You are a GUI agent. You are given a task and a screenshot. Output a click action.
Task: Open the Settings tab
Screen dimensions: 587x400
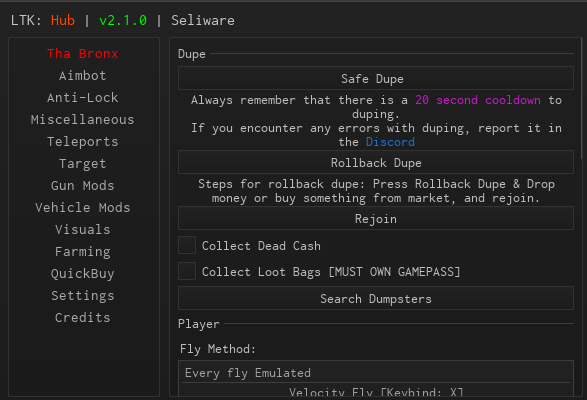[x=83, y=296]
